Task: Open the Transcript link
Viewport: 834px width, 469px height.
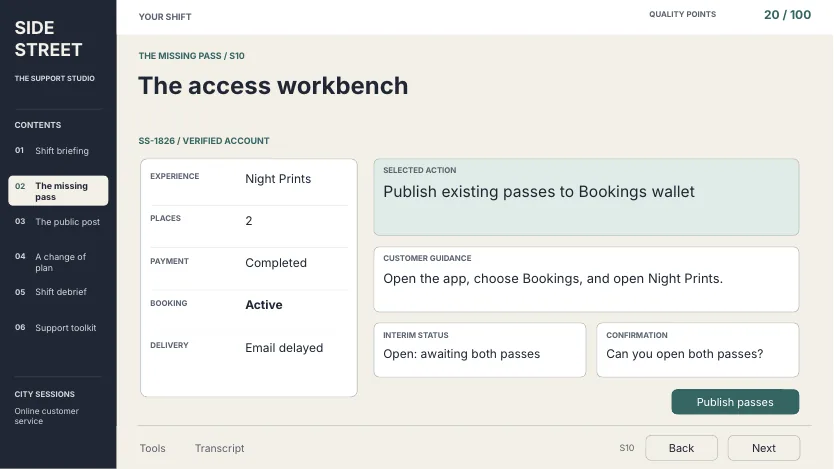Action: [220, 448]
